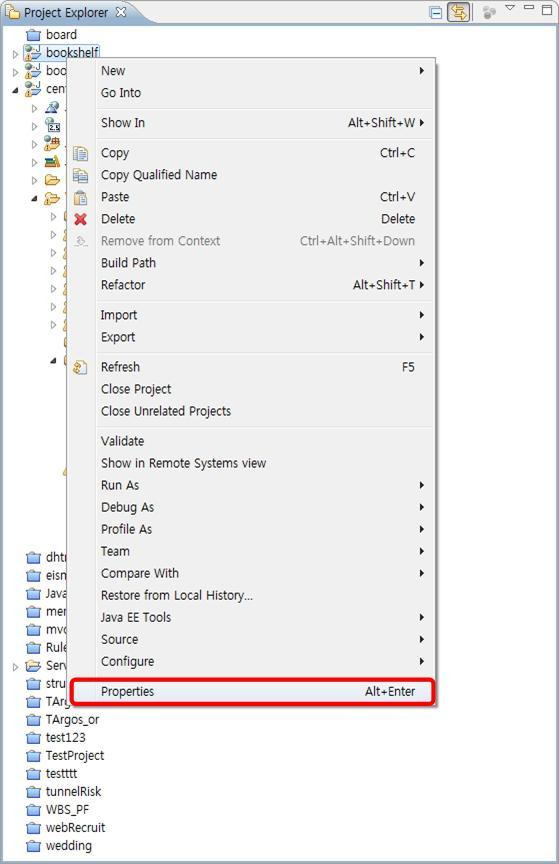559x864 pixels.
Task: Choose Show in Remote Systems view
Action: click(251, 463)
